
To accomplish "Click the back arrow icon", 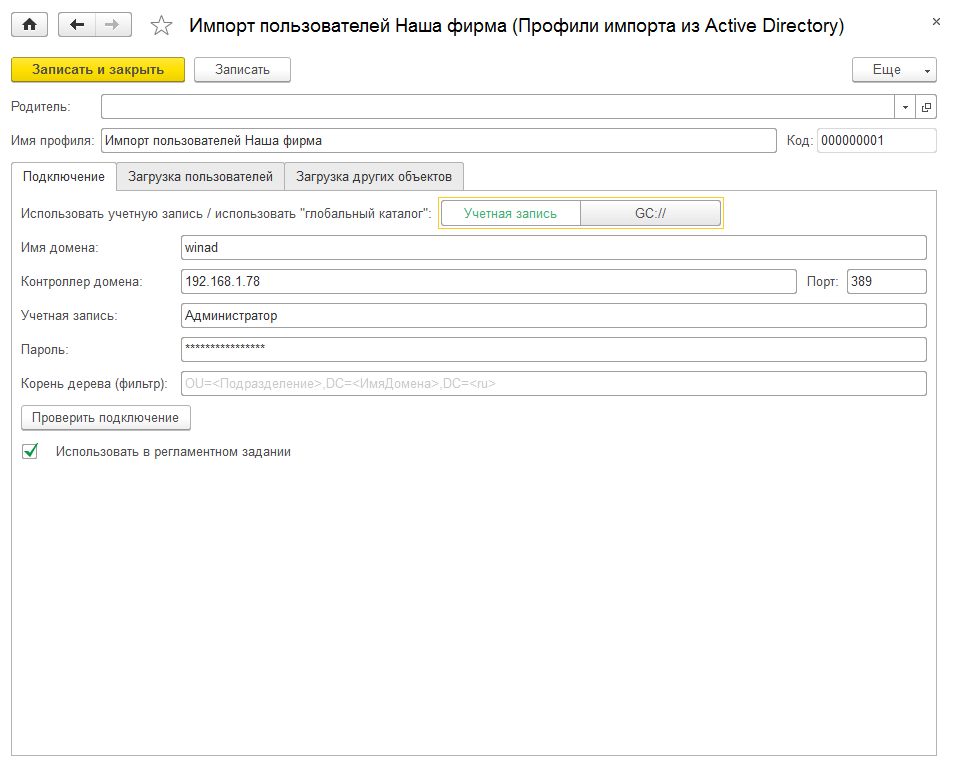I will (76, 23).
